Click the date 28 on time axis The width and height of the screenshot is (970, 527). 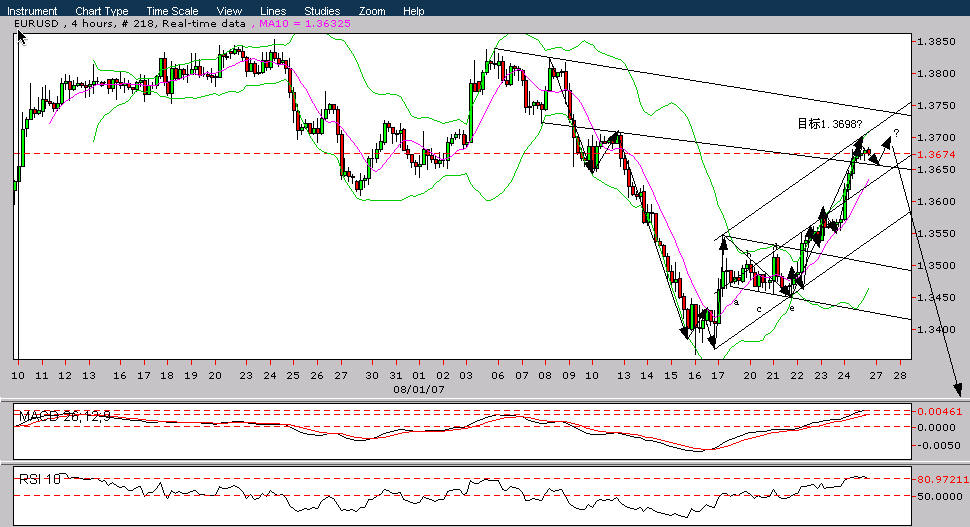pyautogui.click(x=900, y=375)
